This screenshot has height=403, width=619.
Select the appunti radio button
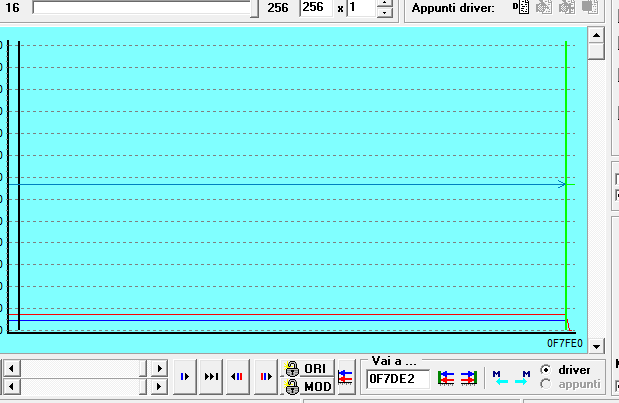coord(546,384)
